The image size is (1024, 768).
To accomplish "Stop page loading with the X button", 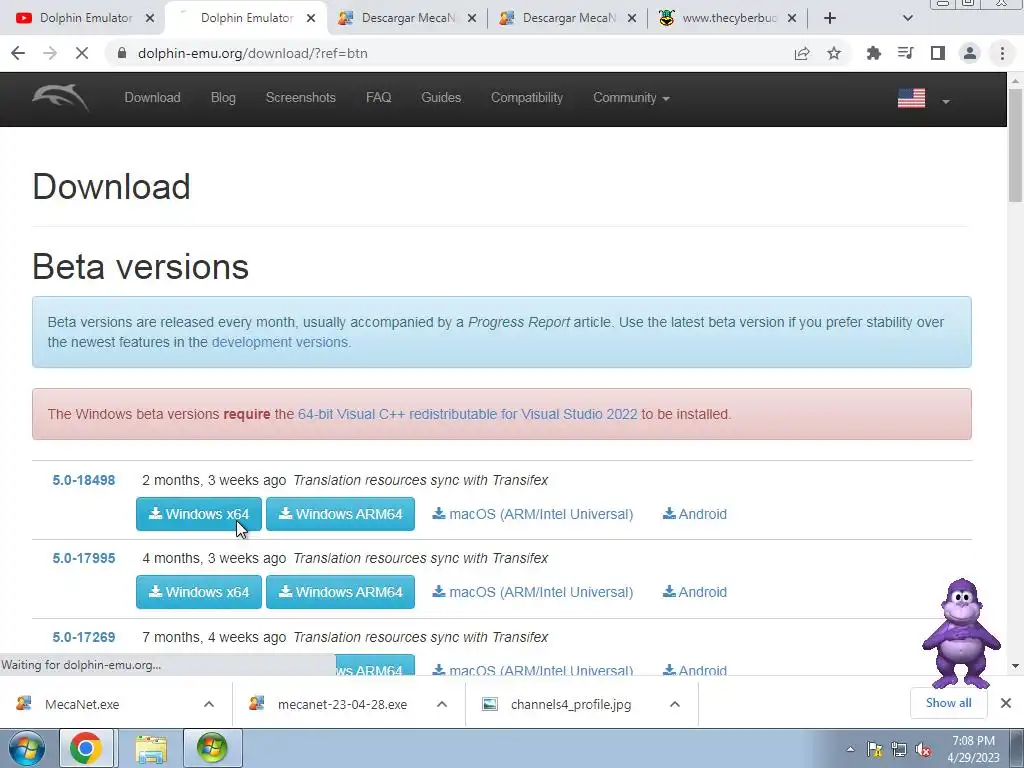I will (x=82, y=54).
